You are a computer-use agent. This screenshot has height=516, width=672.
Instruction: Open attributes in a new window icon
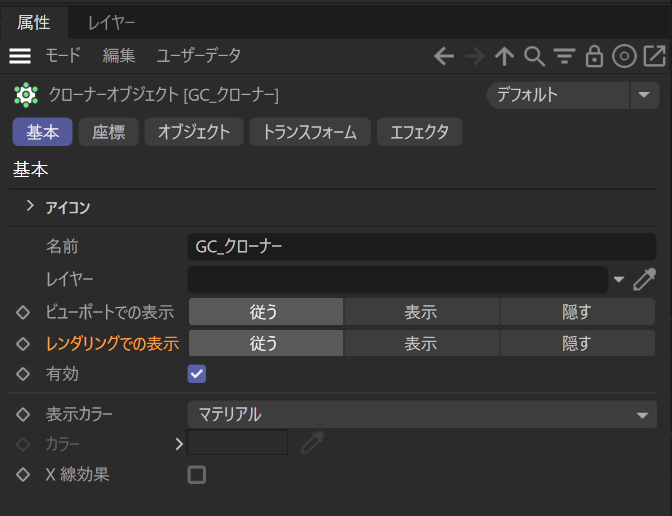coord(654,56)
